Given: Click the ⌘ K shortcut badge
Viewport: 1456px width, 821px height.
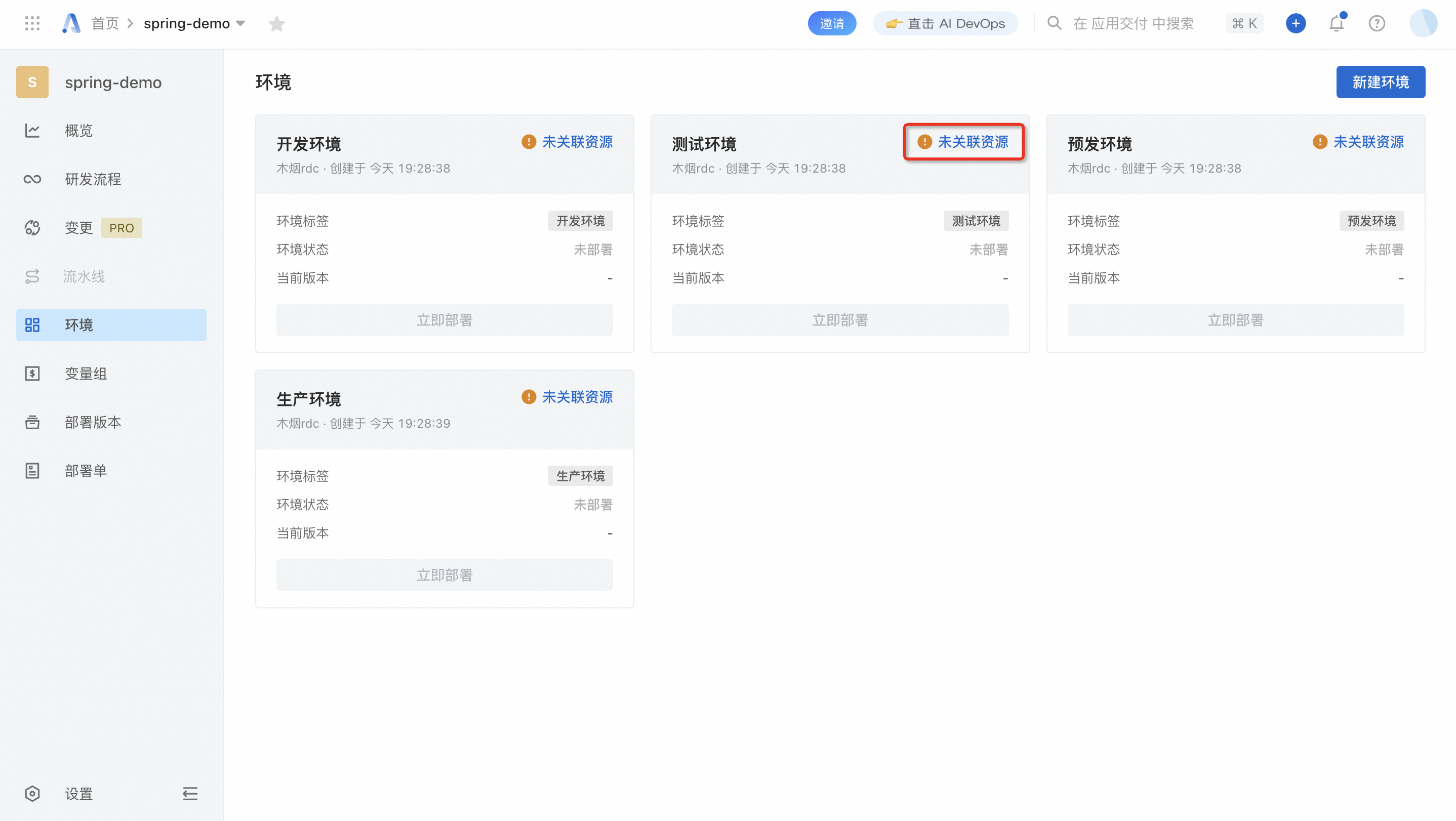Looking at the screenshot, I should pos(1244,23).
